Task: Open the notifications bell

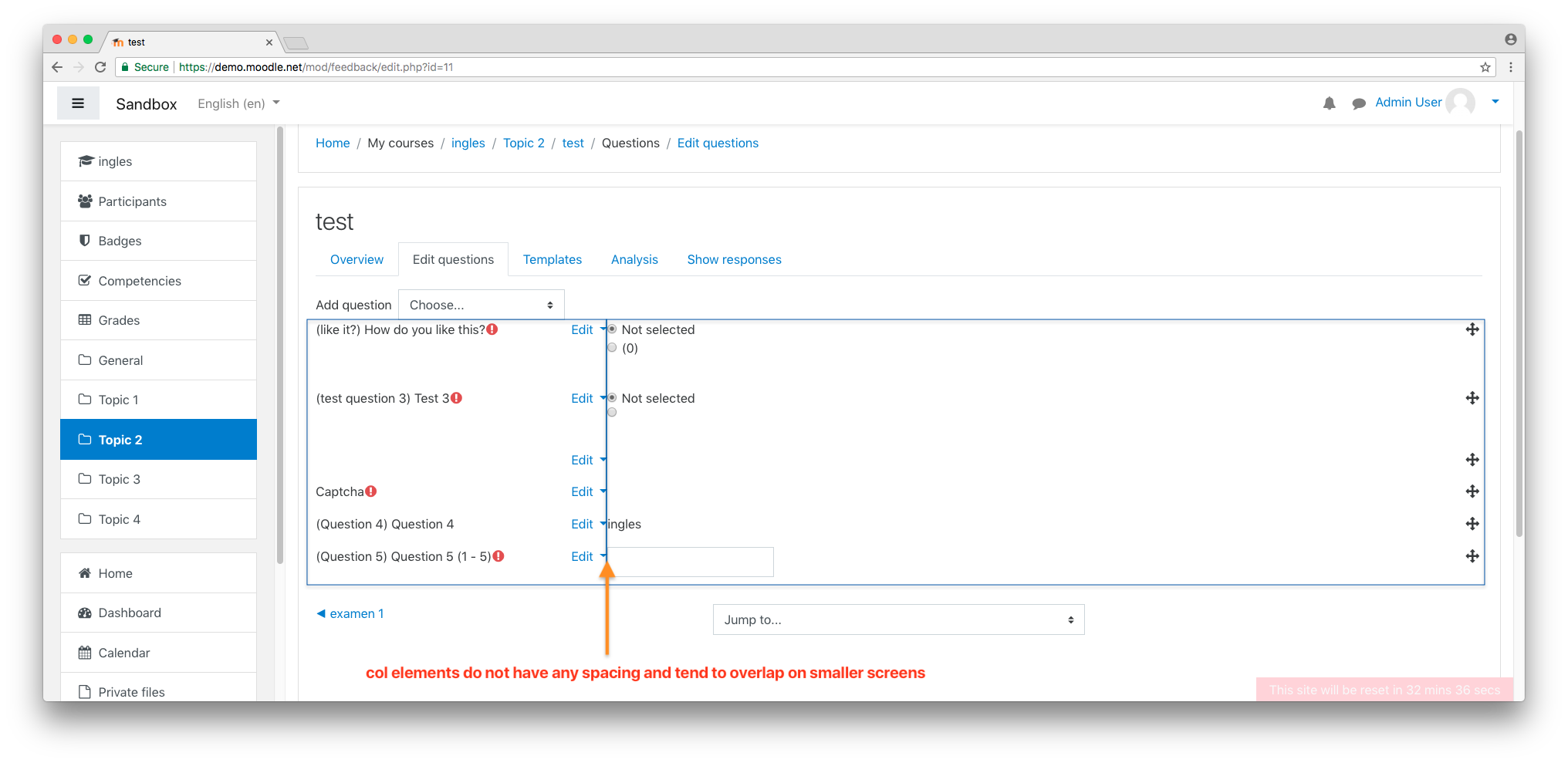Action: (x=1329, y=103)
